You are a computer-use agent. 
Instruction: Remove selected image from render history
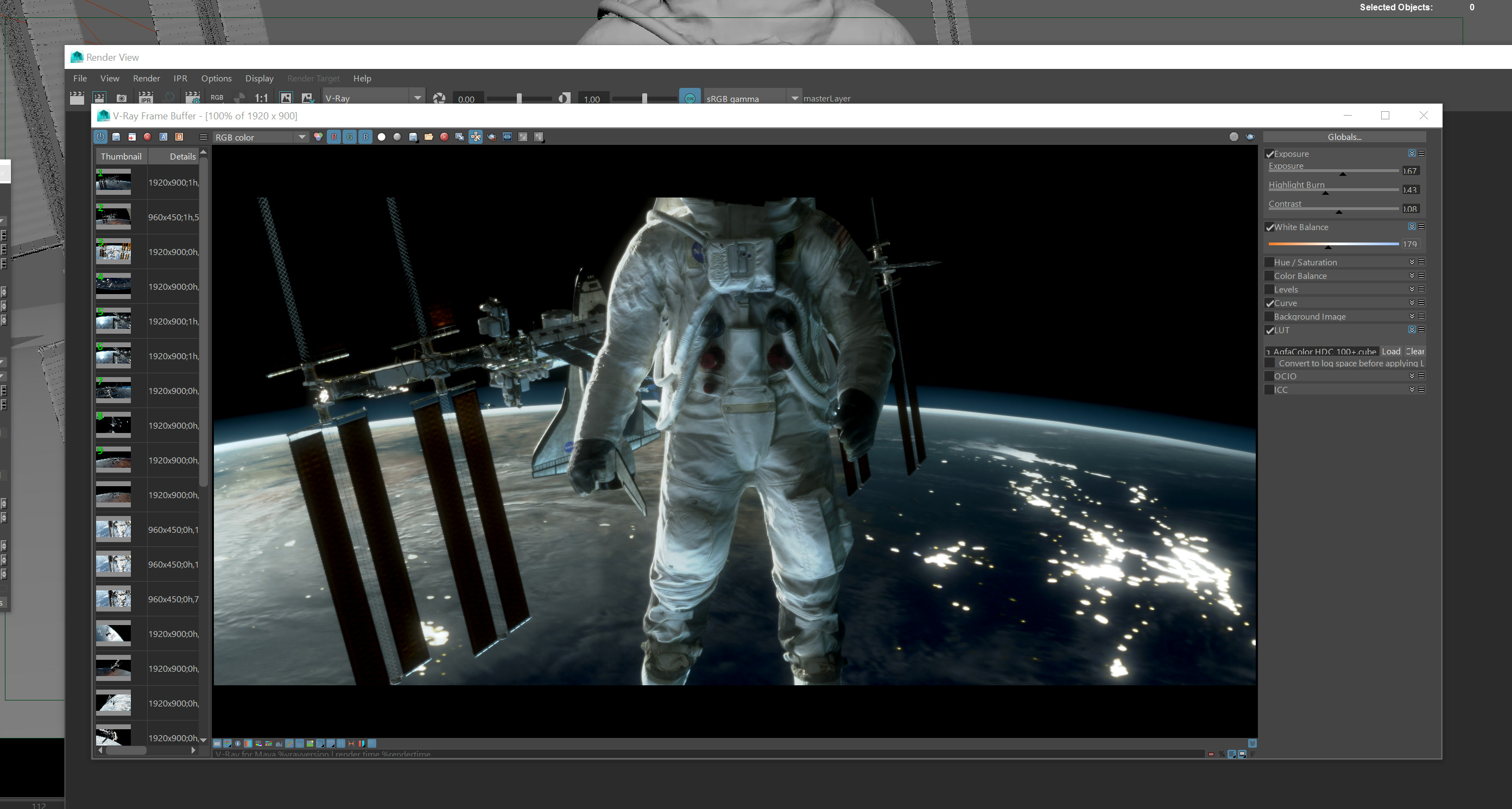[x=148, y=137]
